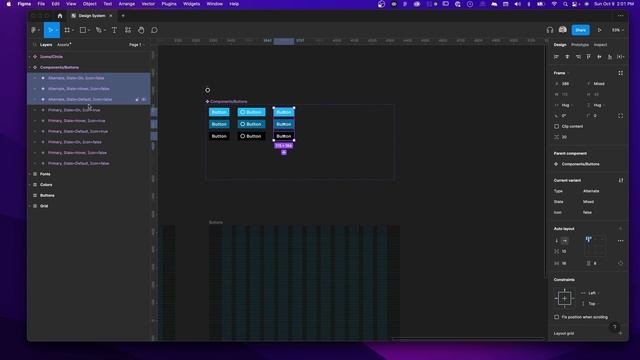
Task: Click Independent padding icon
Action: [620, 263]
